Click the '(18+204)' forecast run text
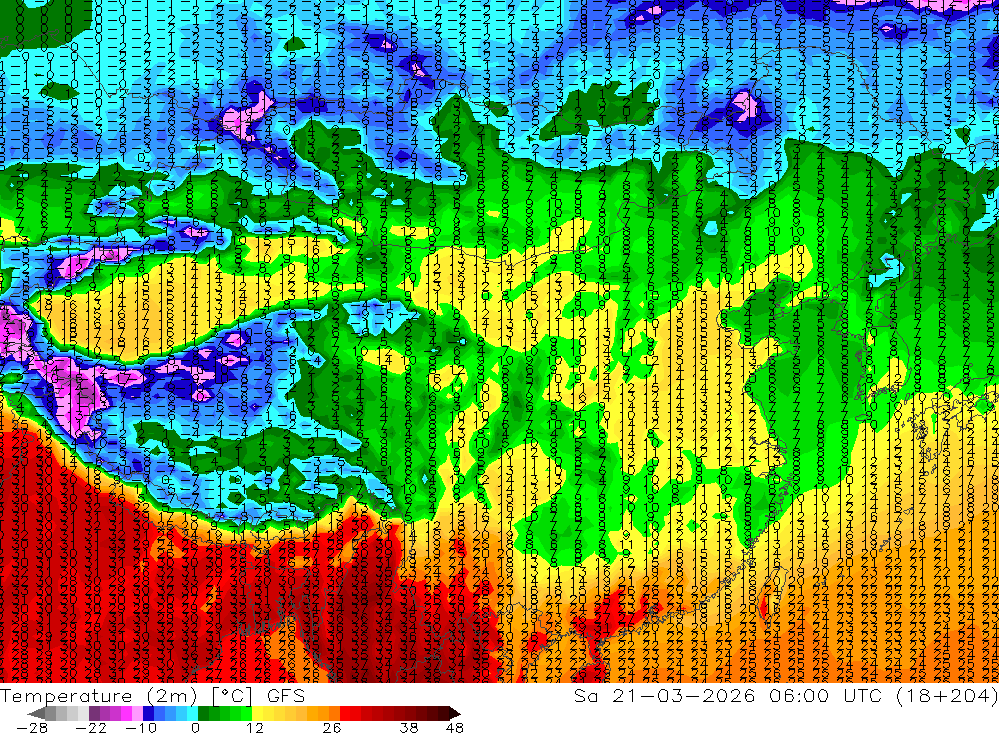Viewport: 1000px width, 733px height. click(946, 696)
